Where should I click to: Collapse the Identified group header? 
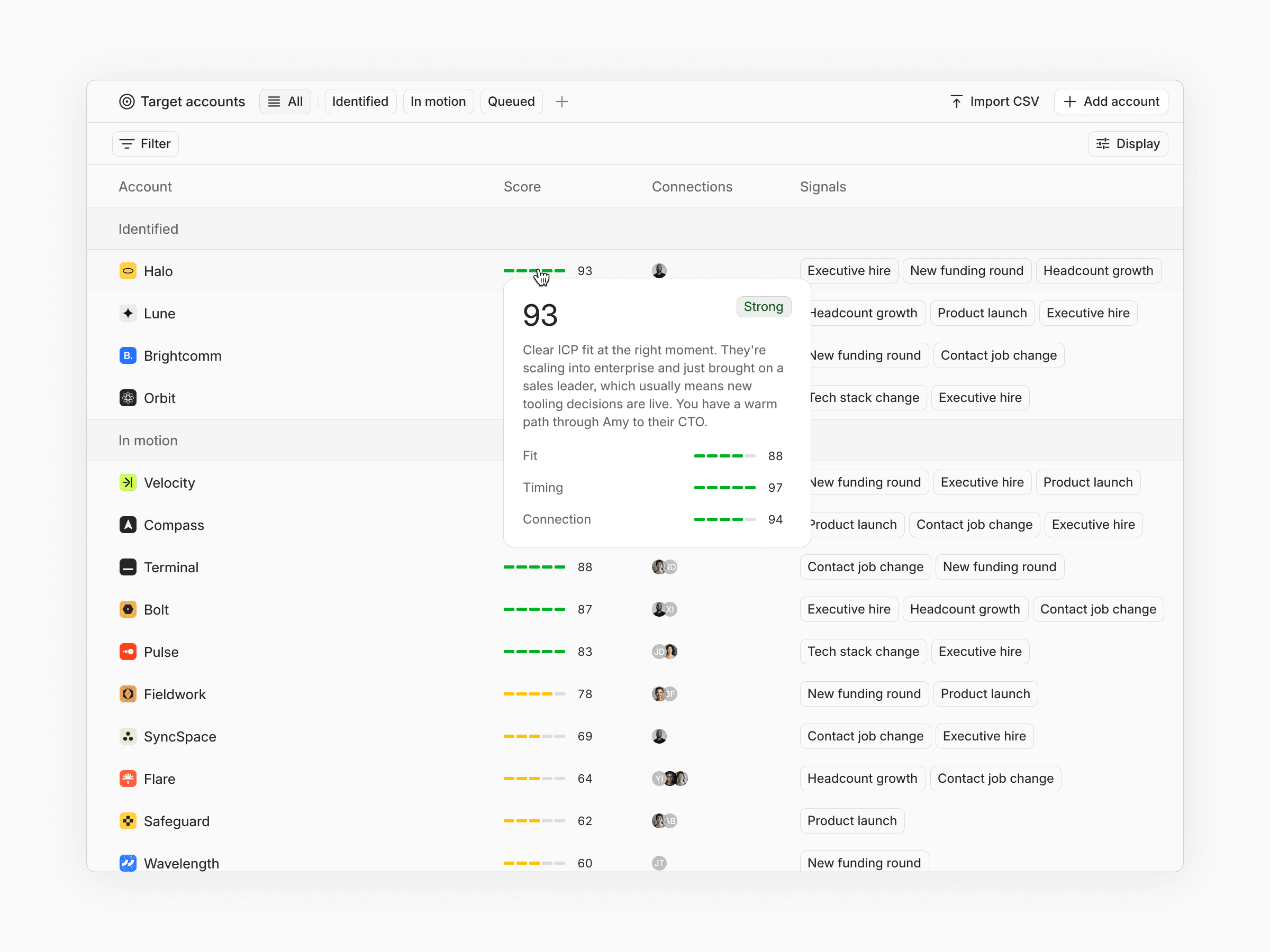(x=148, y=229)
